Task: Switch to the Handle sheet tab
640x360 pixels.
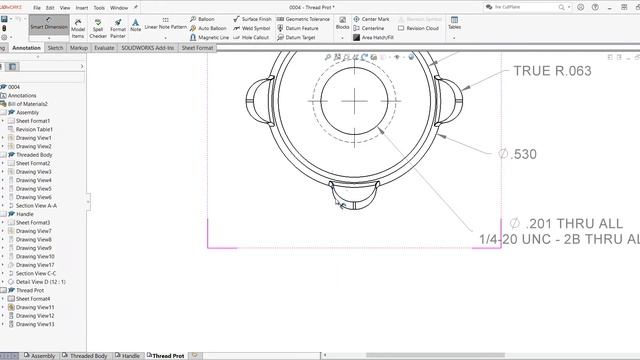Action: [127, 356]
